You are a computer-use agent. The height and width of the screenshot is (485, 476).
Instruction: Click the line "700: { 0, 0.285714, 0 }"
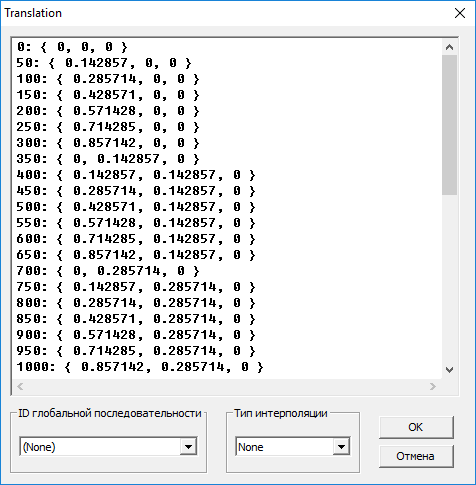(108, 271)
